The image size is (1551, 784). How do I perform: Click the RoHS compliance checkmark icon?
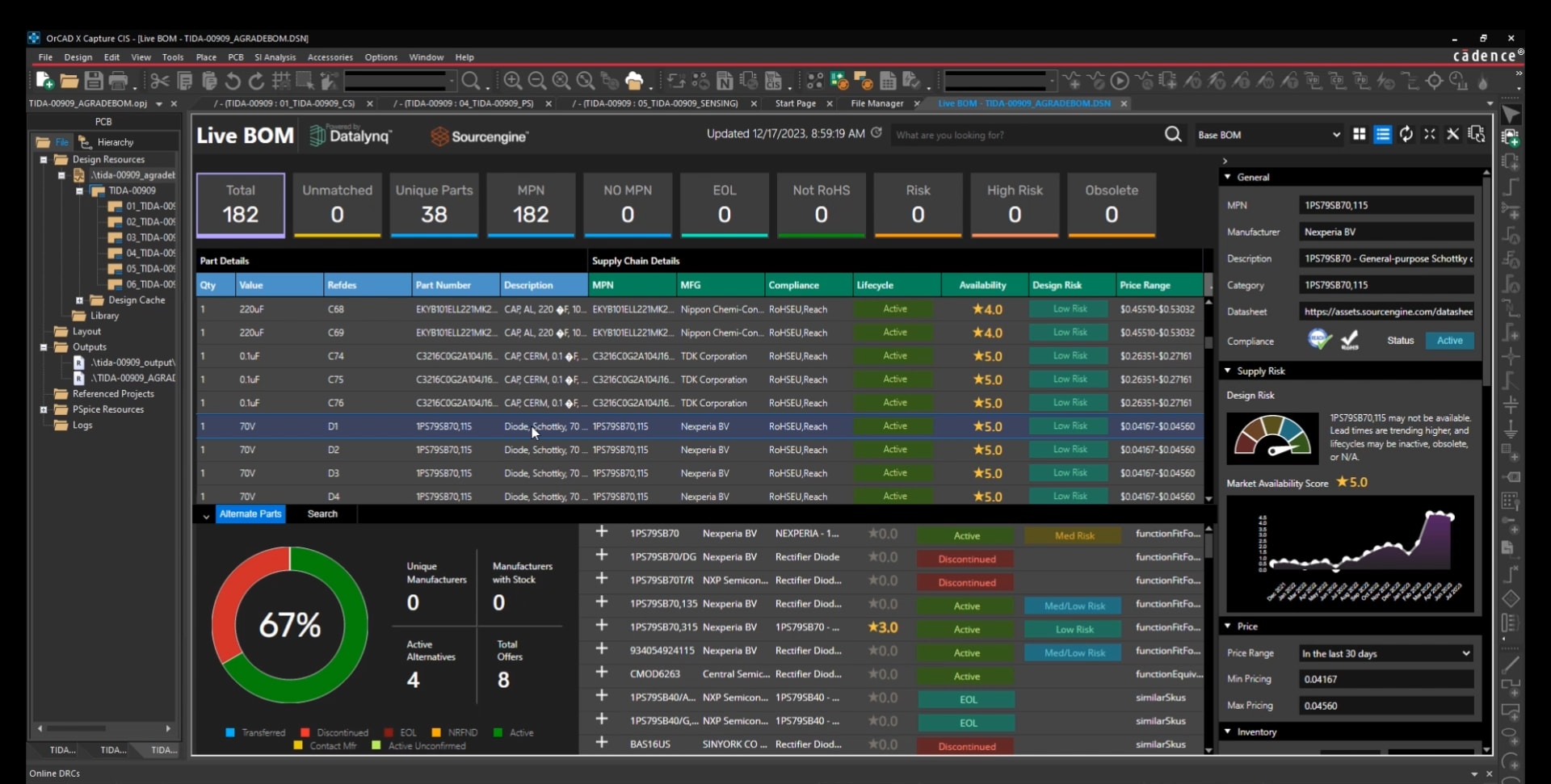click(x=1350, y=340)
